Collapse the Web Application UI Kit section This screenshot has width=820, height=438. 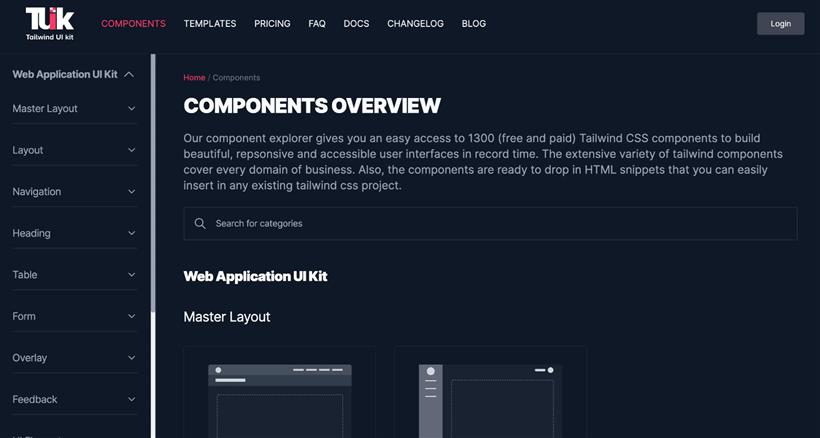[x=73, y=74]
